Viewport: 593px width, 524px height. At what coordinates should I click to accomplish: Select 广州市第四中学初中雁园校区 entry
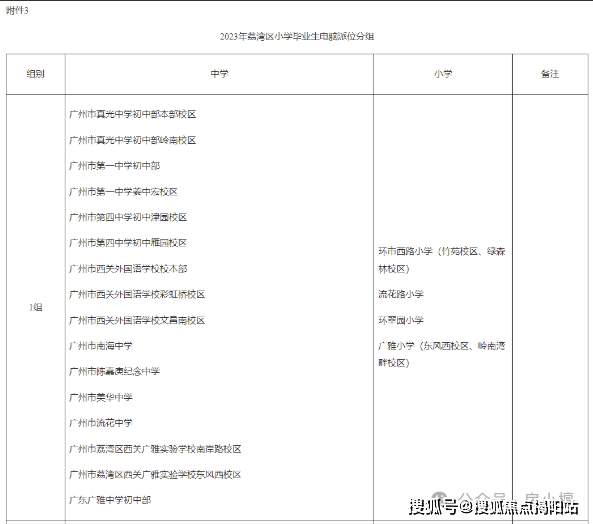(x=128, y=243)
